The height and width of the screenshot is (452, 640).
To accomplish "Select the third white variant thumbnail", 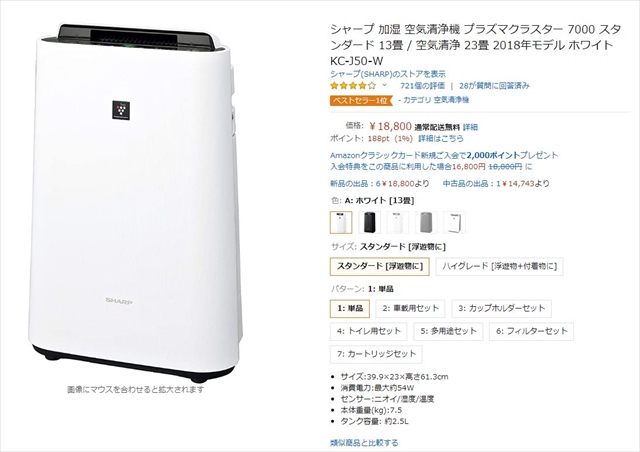I will (x=398, y=222).
